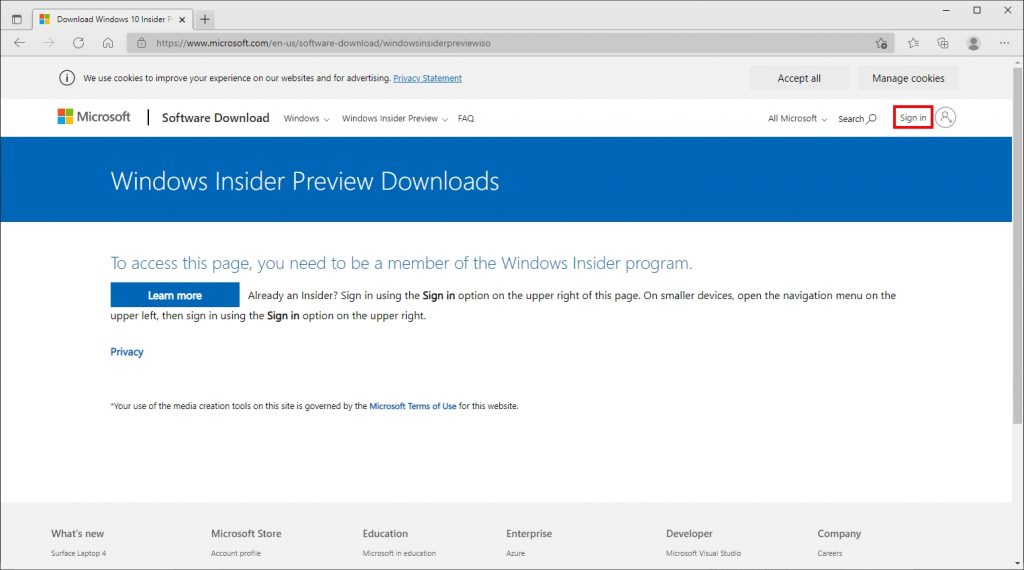Click the browser back arrow
This screenshot has width=1024, height=570.
pos(20,43)
